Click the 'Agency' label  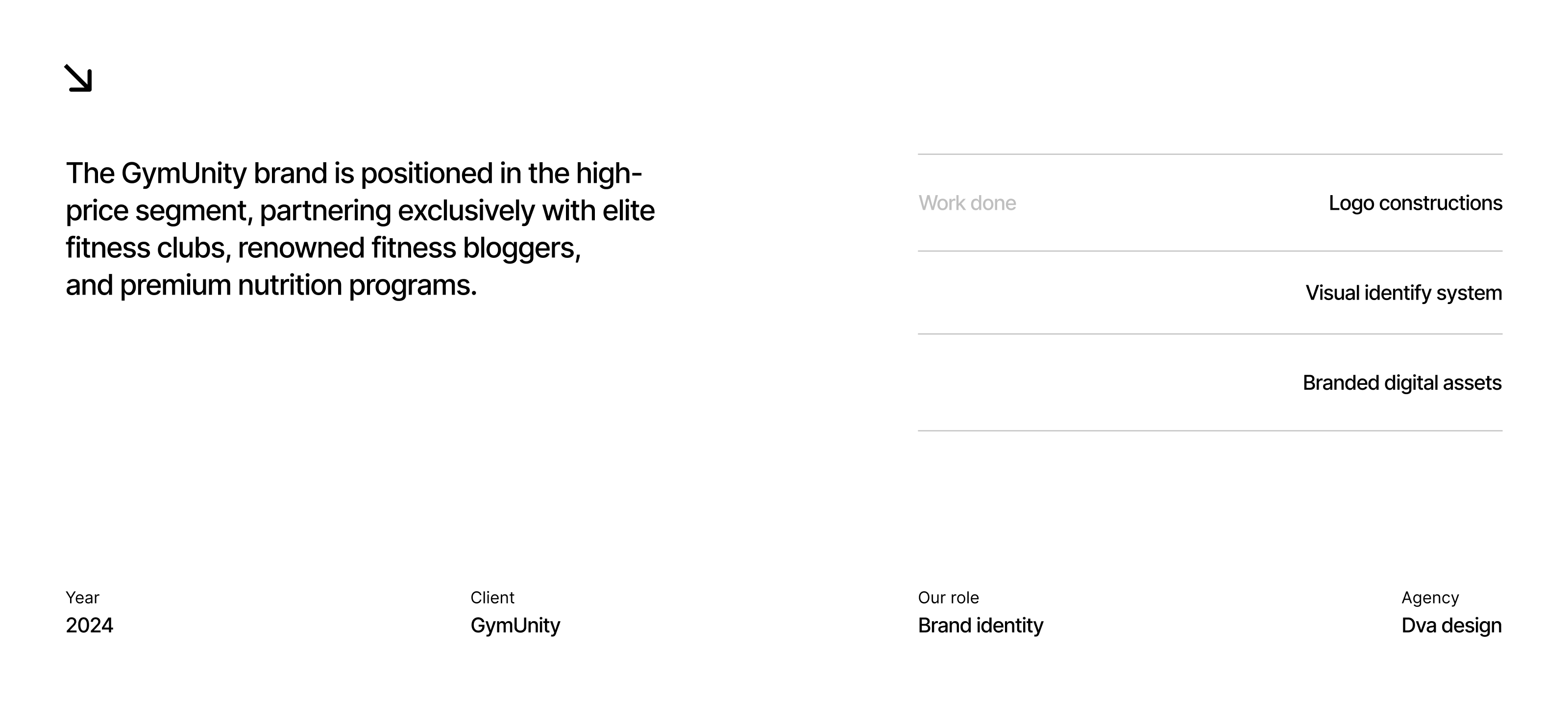[x=1430, y=597]
